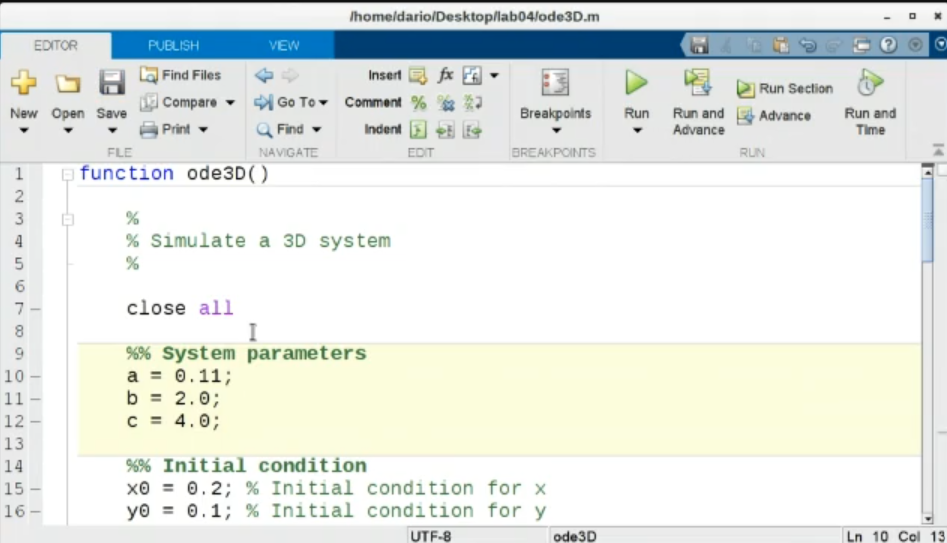Switch to the VIEW tab
Viewport: 947px width, 543px height.
click(284, 45)
